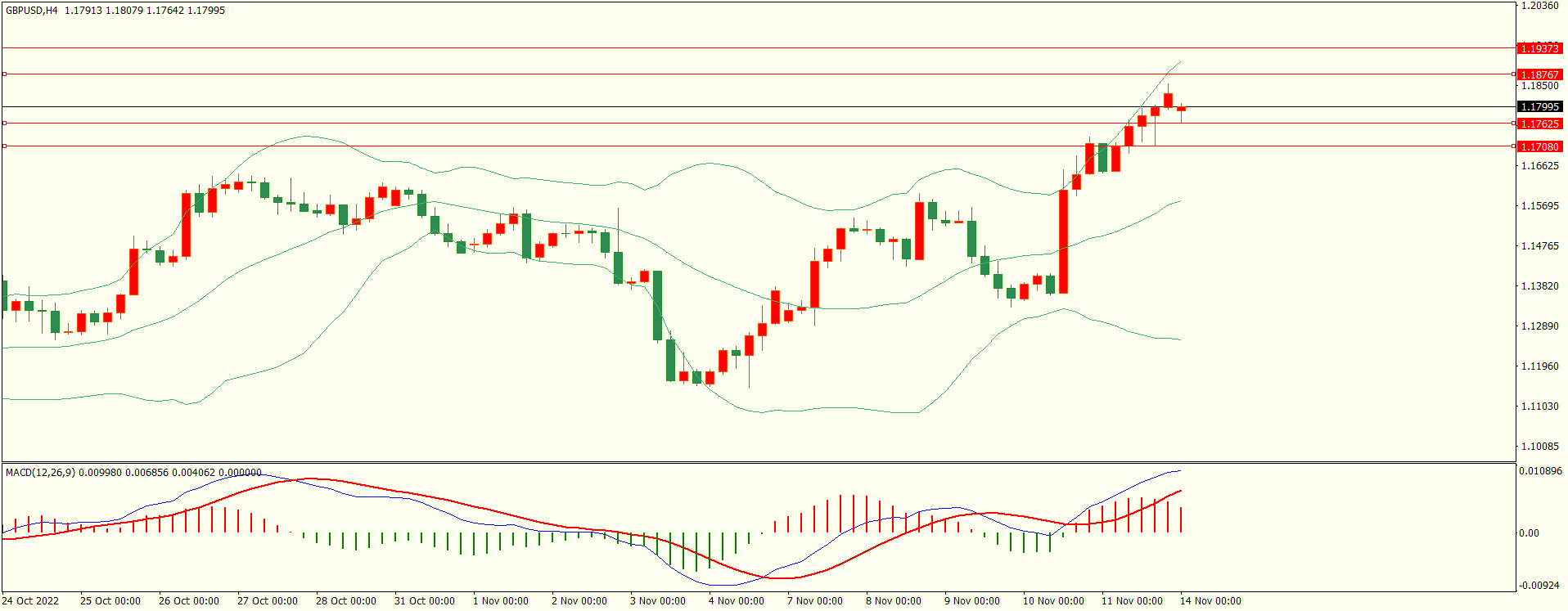Select the 3 Nov 00:00 time label

tap(657, 601)
